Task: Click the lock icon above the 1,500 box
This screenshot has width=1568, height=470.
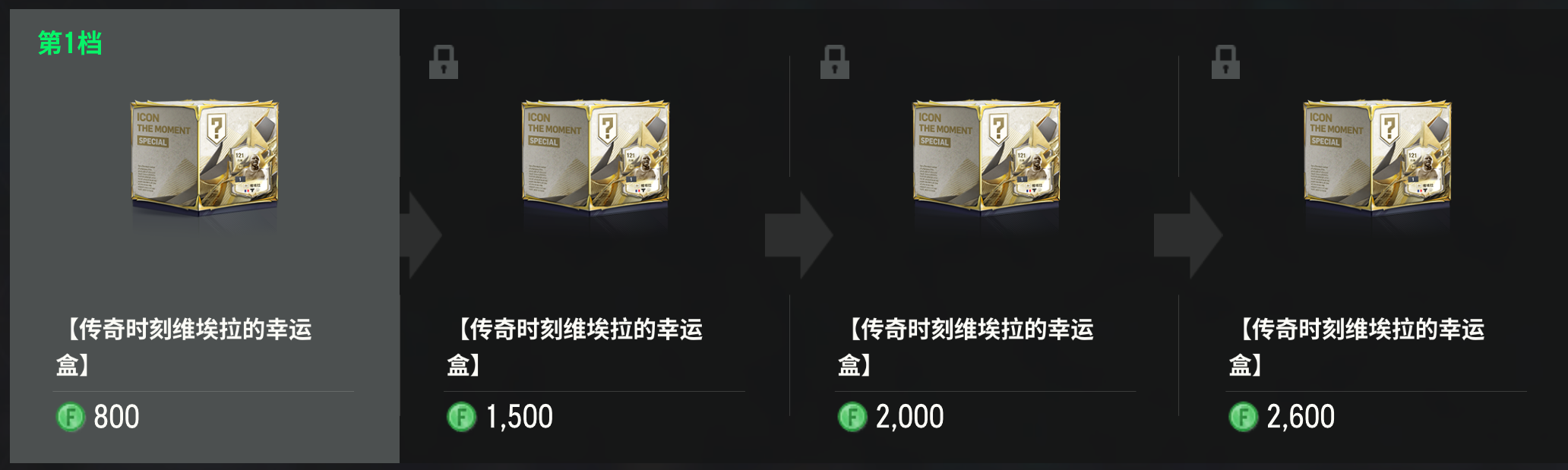Action: 444,62
